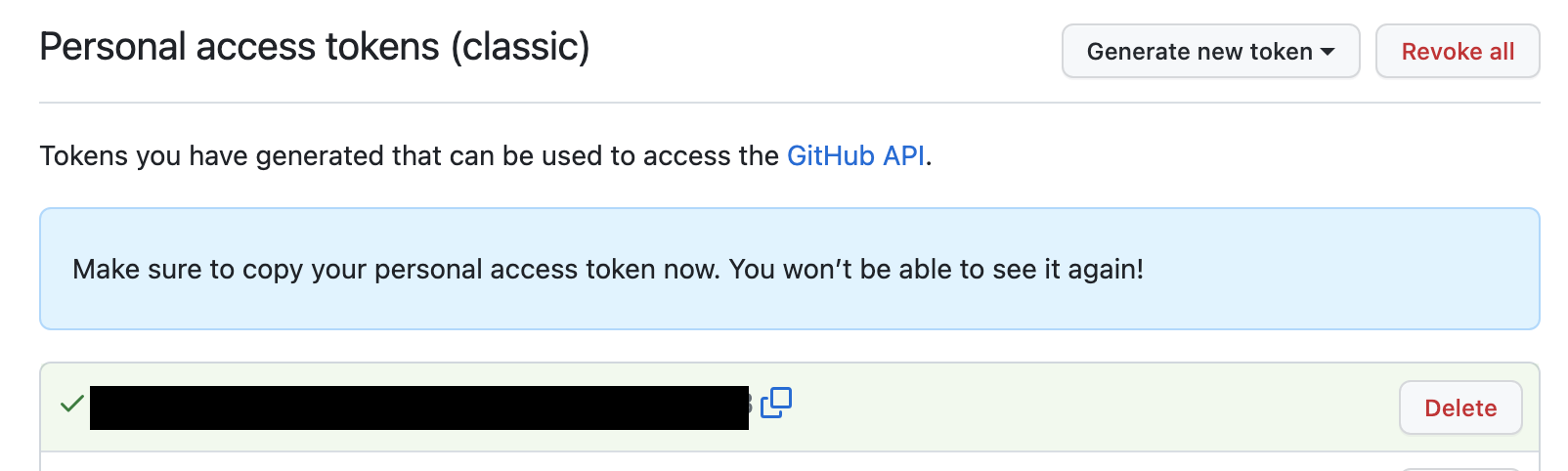Image resolution: width=1568 pixels, height=471 pixels.
Task: Open the Generate new token dropdown
Action: tap(1210, 51)
